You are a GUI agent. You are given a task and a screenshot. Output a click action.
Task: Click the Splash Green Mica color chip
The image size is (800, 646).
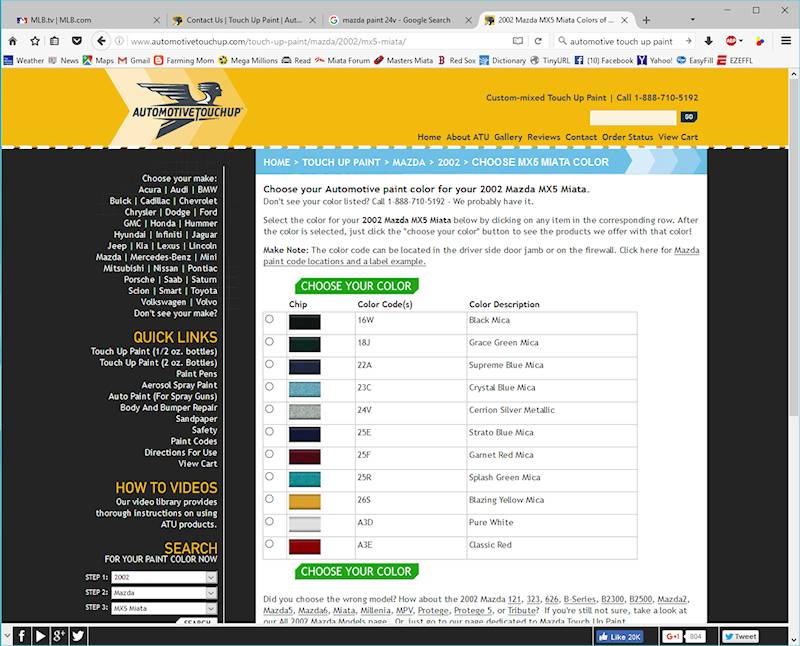pyautogui.click(x=305, y=479)
